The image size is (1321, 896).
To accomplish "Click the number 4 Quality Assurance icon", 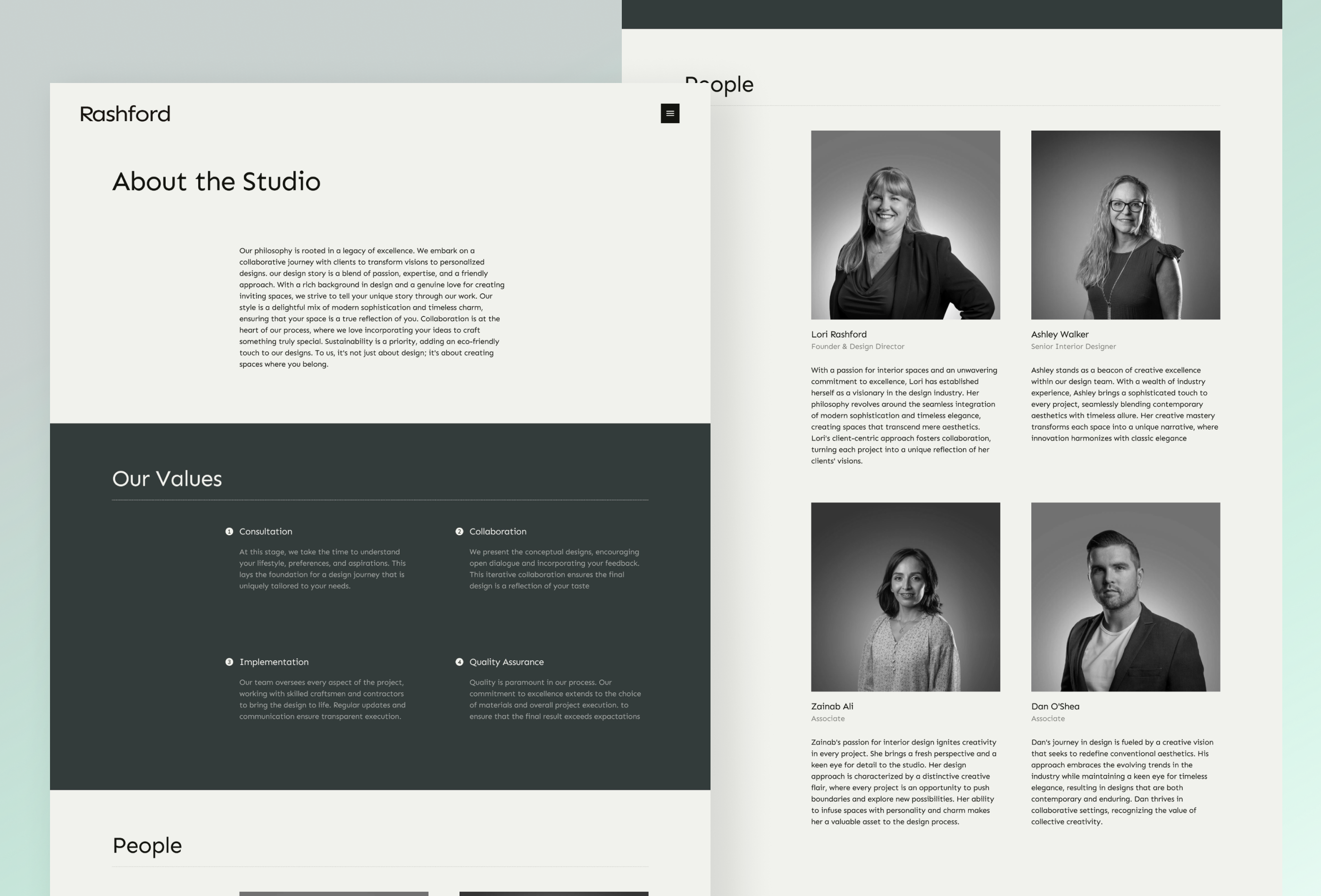I will [x=459, y=662].
